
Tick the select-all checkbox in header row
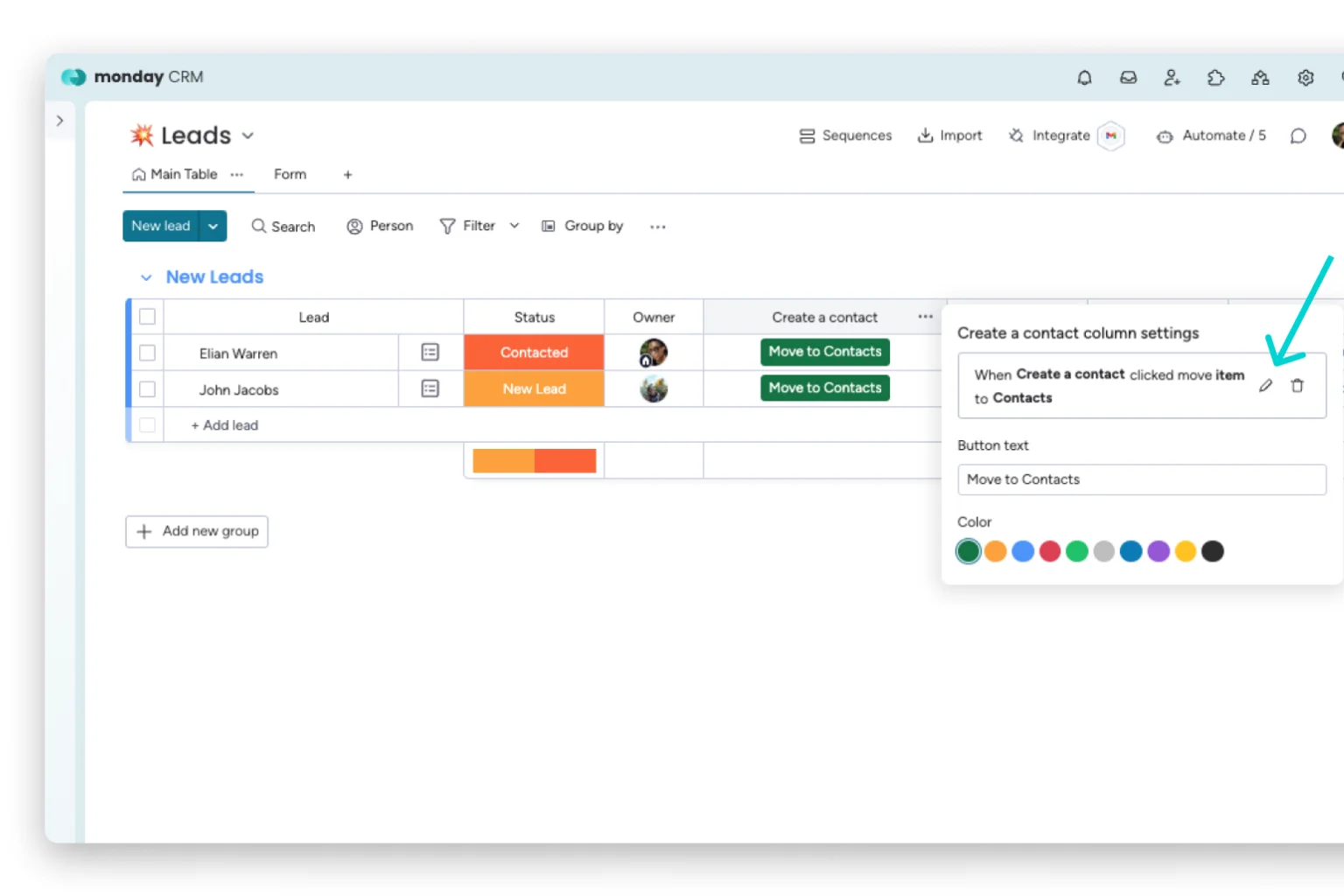point(147,317)
